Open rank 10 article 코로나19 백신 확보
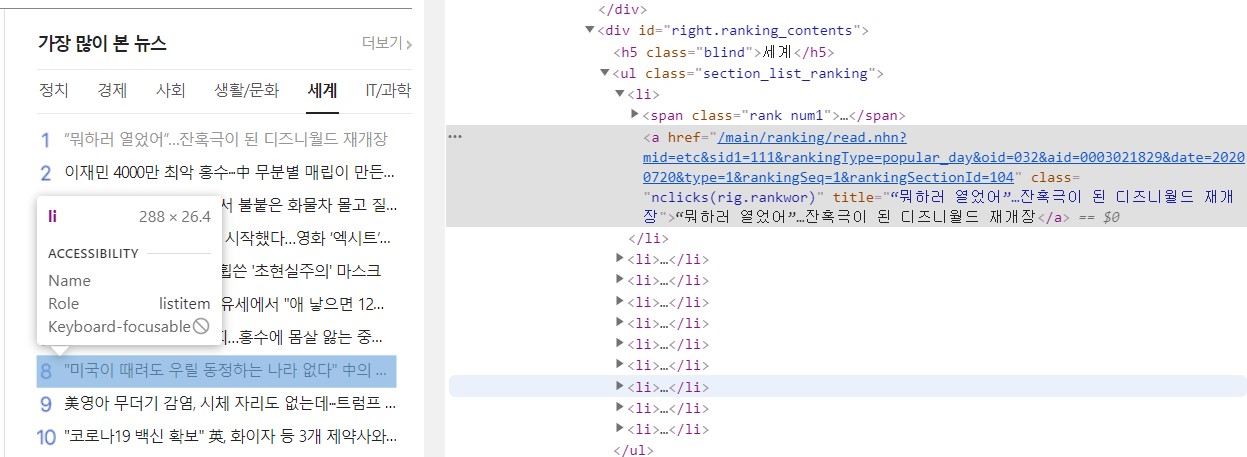 click(230, 437)
